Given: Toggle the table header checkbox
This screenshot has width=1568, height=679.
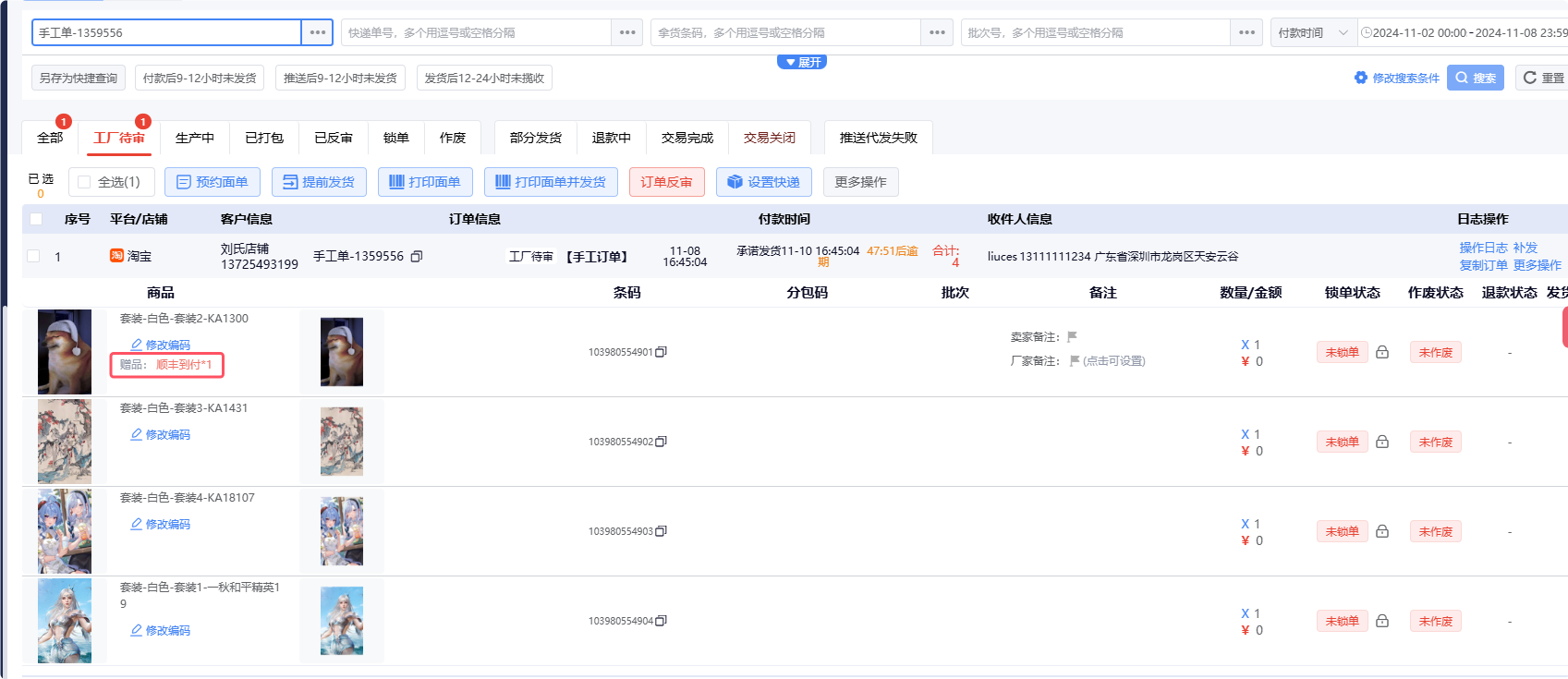Looking at the screenshot, I should 36,219.
